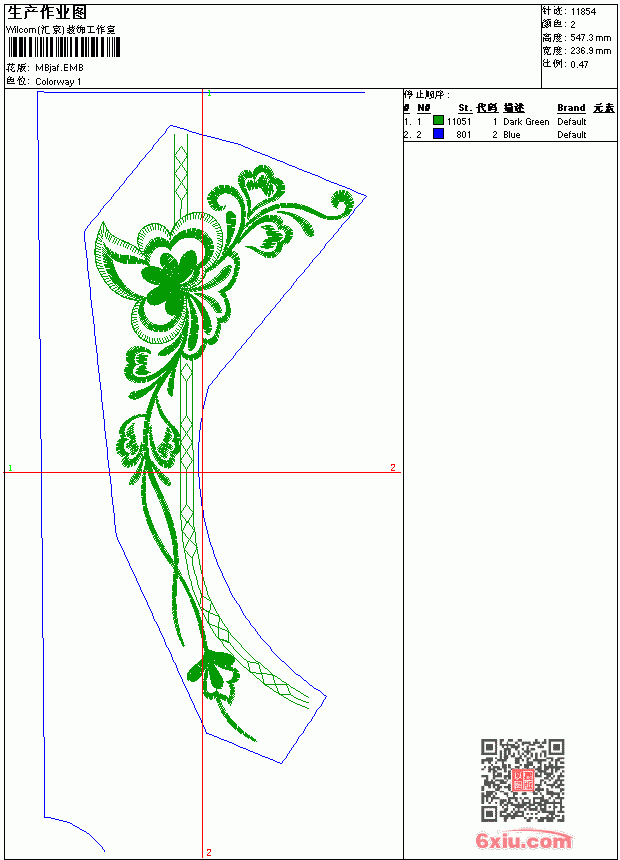
Task: Click the Colorway 1 label
Action: 58,82
